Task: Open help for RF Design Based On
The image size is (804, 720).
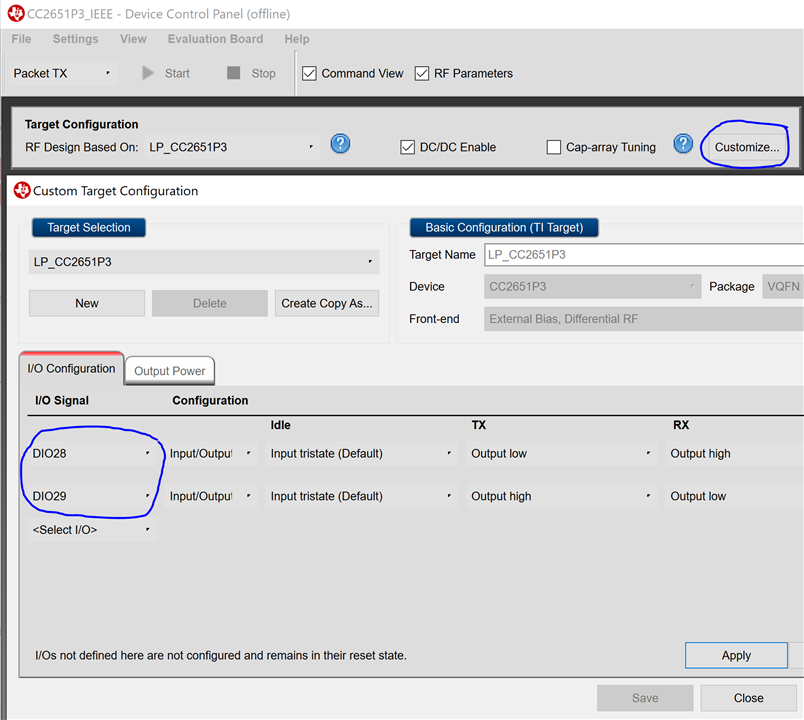Action: click(x=340, y=144)
